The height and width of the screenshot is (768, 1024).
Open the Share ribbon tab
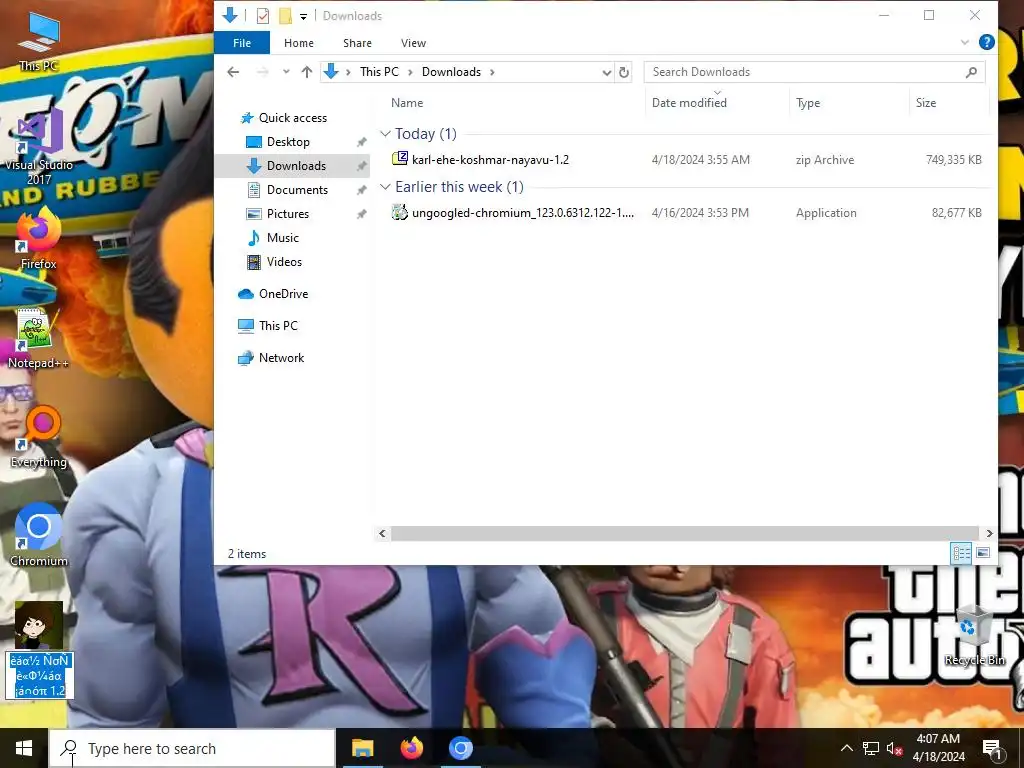coord(357,43)
